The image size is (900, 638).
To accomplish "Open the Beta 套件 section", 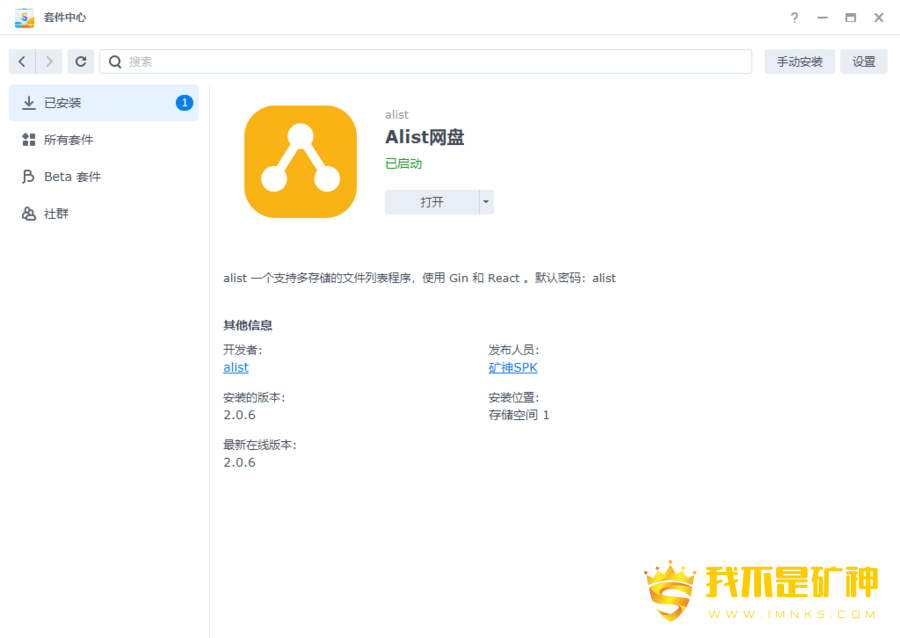I will click(104, 177).
